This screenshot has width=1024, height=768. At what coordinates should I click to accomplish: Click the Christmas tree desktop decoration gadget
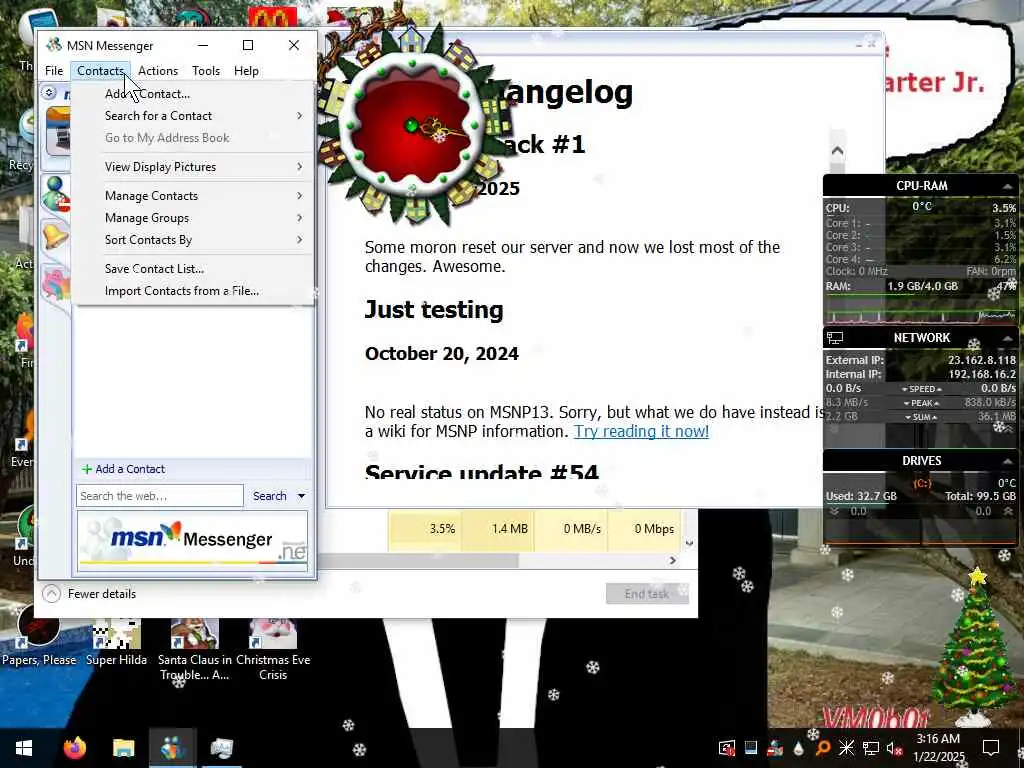coord(974,647)
